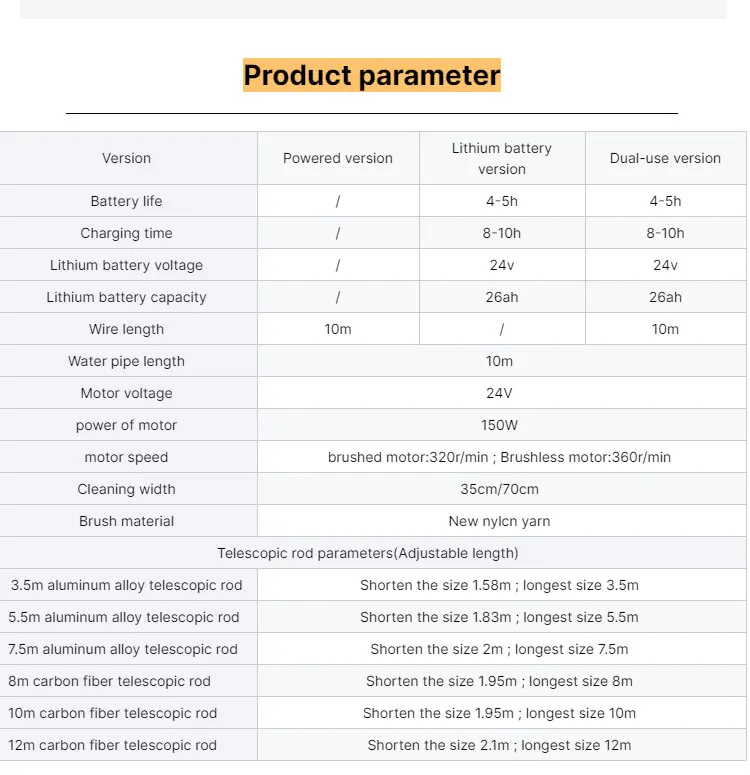Click the Product parameter heading

tap(372, 76)
